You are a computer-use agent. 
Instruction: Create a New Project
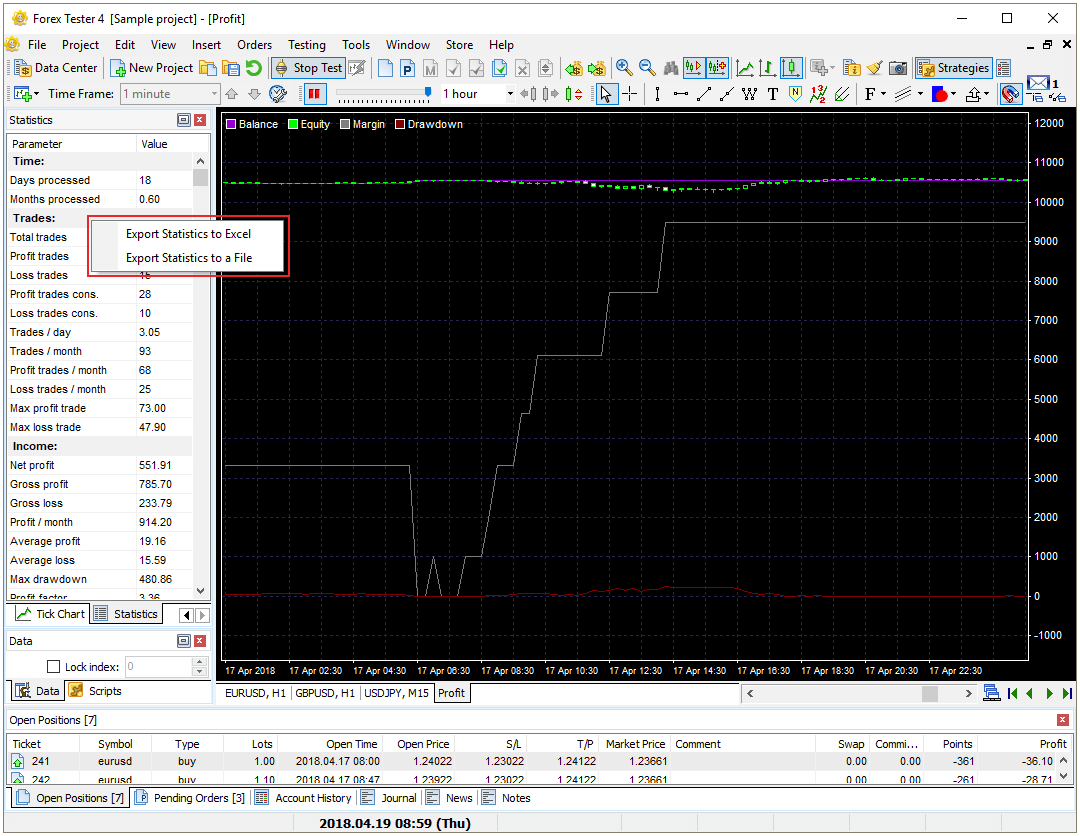point(152,67)
